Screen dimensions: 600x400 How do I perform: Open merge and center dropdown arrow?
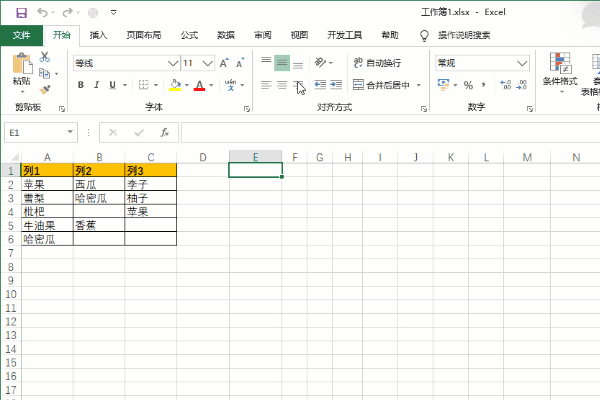pos(419,85)
